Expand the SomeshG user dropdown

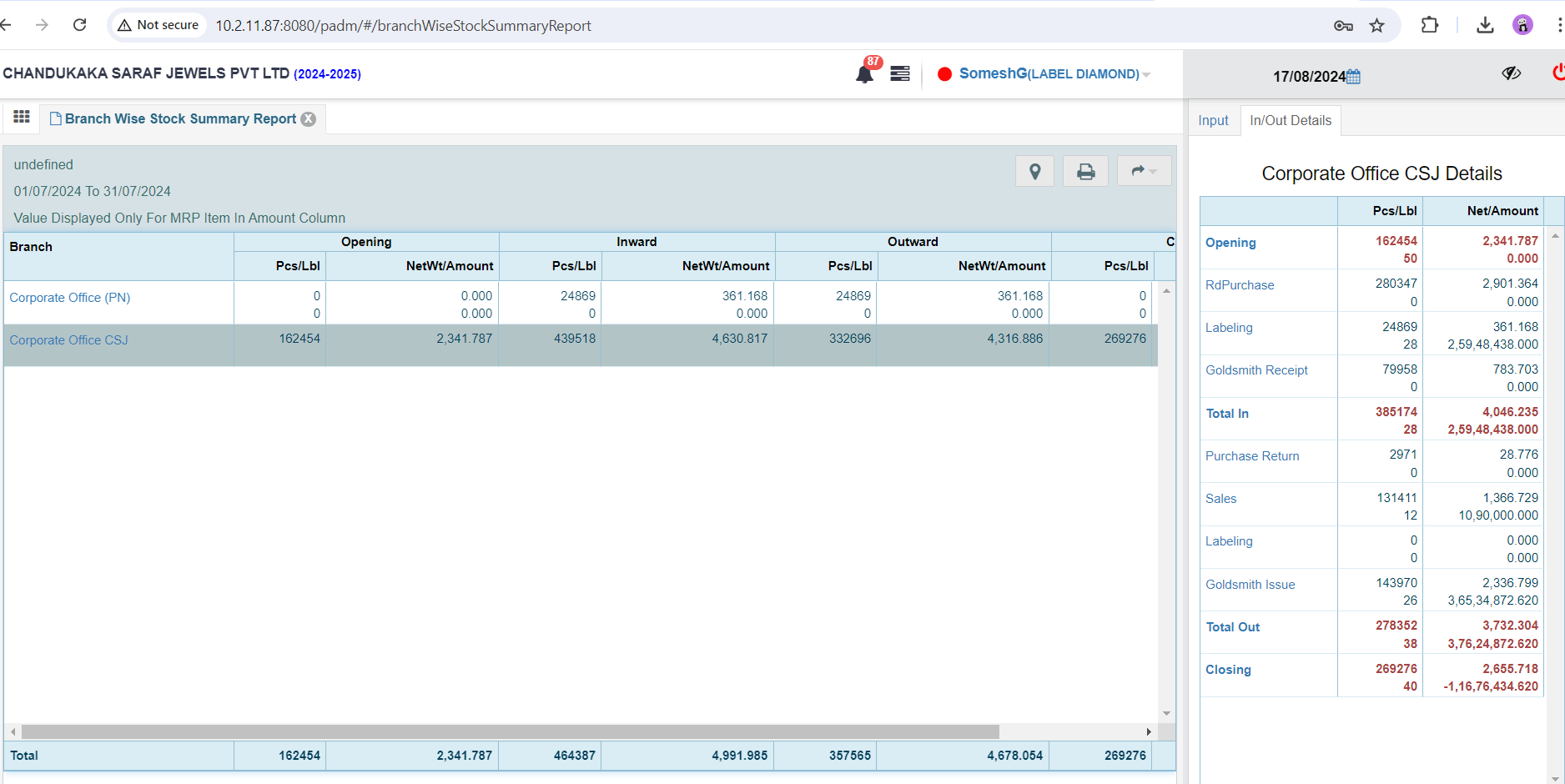pyautogui.click(x=1146, y=75)
